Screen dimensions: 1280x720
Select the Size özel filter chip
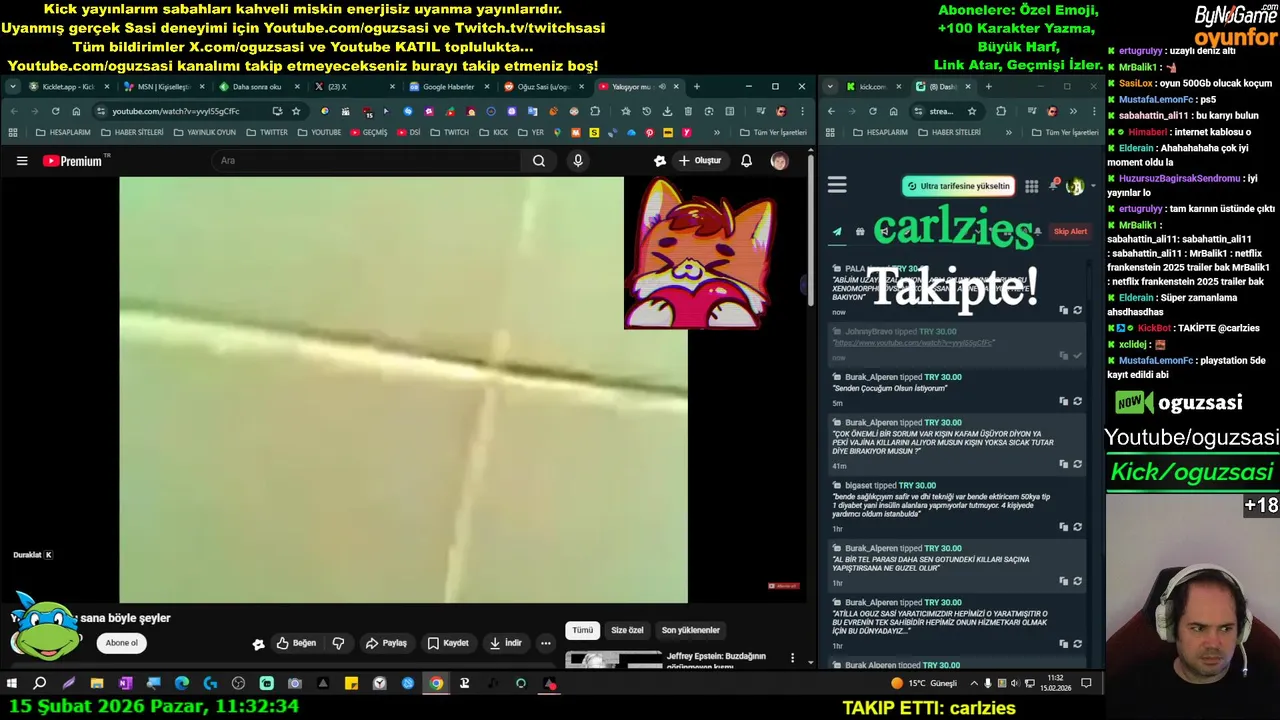(627, 630)
